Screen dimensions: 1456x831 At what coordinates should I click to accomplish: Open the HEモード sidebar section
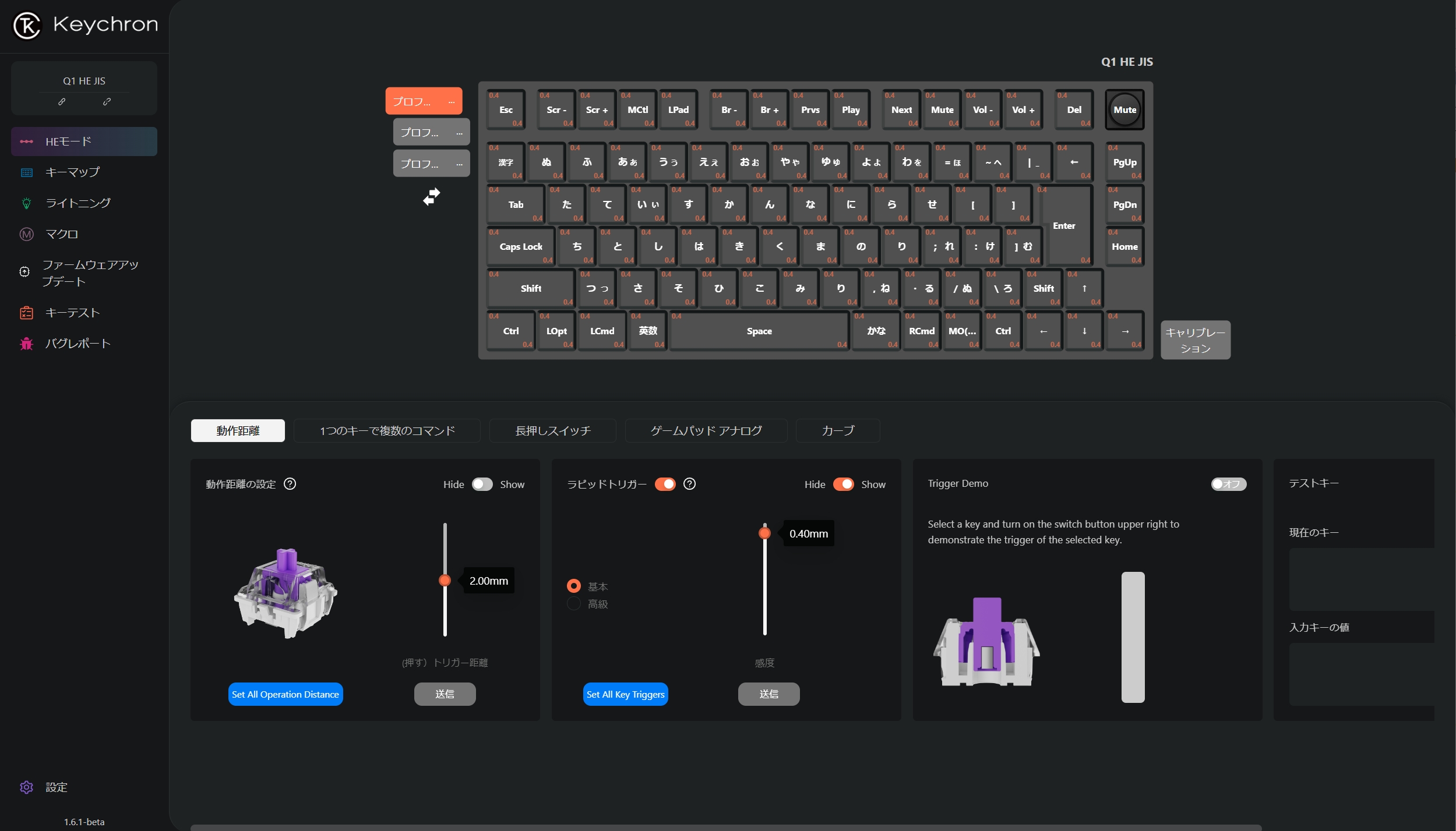tap(84, 142)
